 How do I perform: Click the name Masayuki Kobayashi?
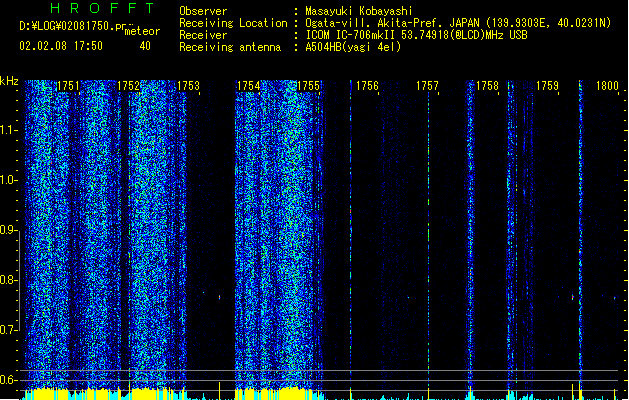[x=359, y=11]
